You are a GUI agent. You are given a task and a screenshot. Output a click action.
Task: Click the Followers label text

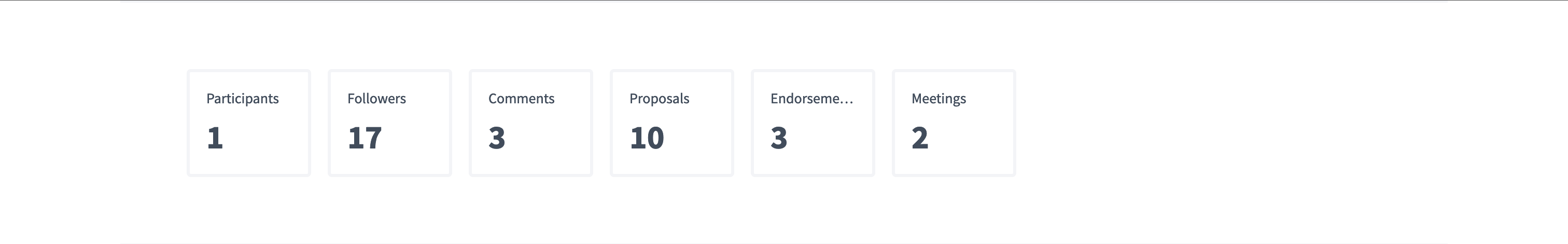coord(376,99)
